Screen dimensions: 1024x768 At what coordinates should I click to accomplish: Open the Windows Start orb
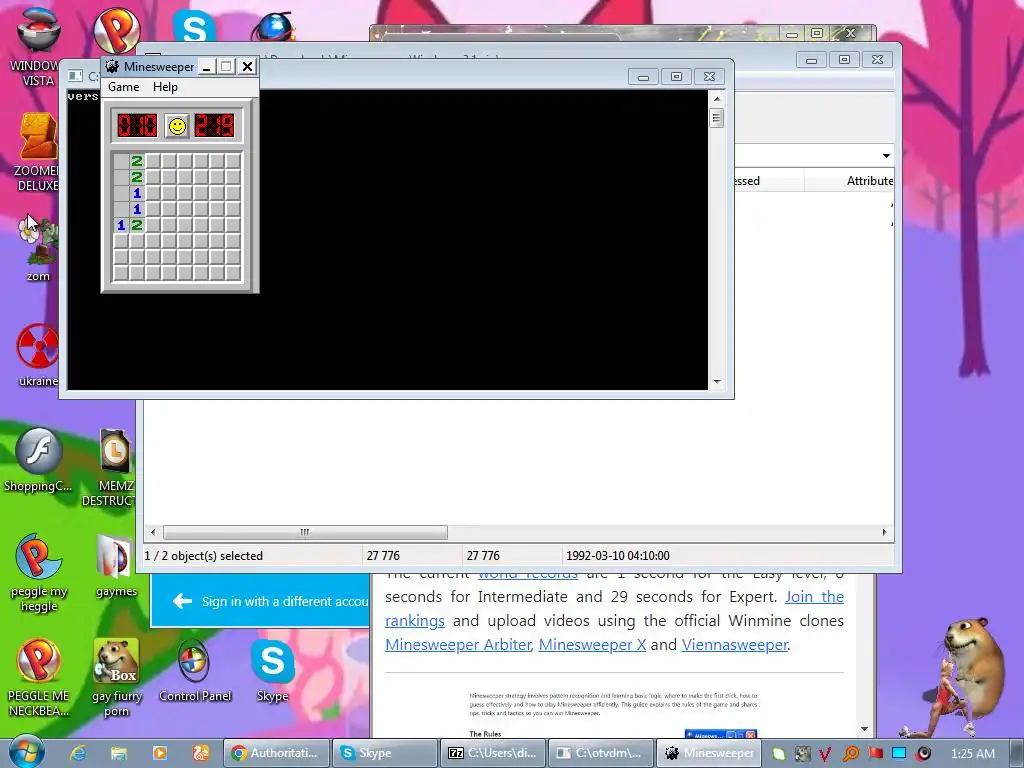point(27,752)
